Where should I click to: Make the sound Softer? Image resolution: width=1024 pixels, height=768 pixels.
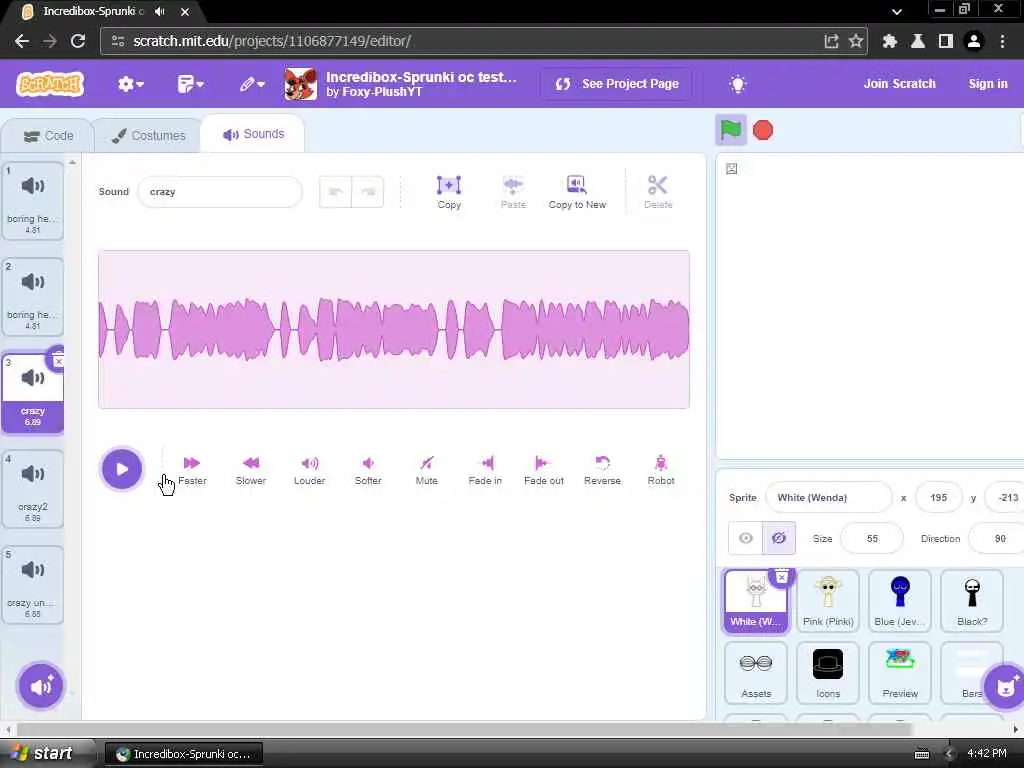tap(368, 470)
